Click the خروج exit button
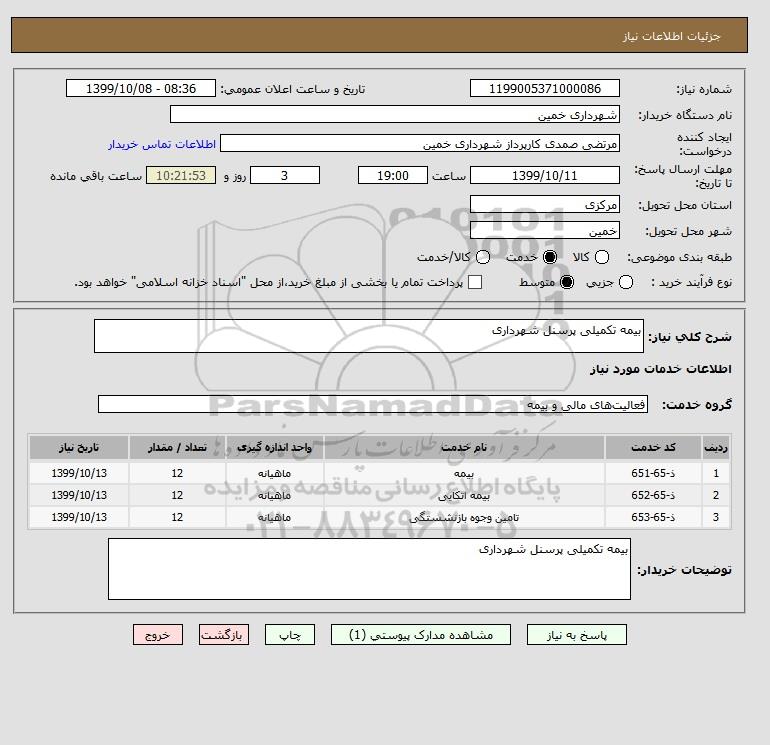The image size is (770, 745). tap(158, 635)
